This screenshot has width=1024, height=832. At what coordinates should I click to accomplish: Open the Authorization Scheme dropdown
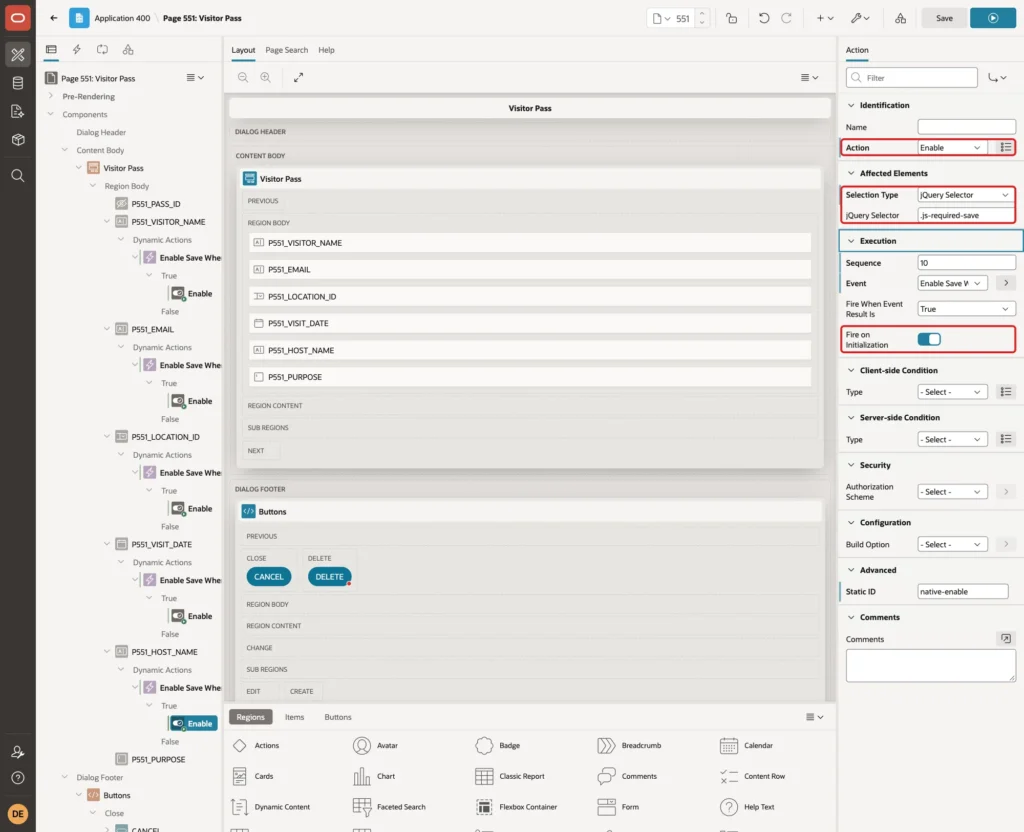[x=952, y=492]
